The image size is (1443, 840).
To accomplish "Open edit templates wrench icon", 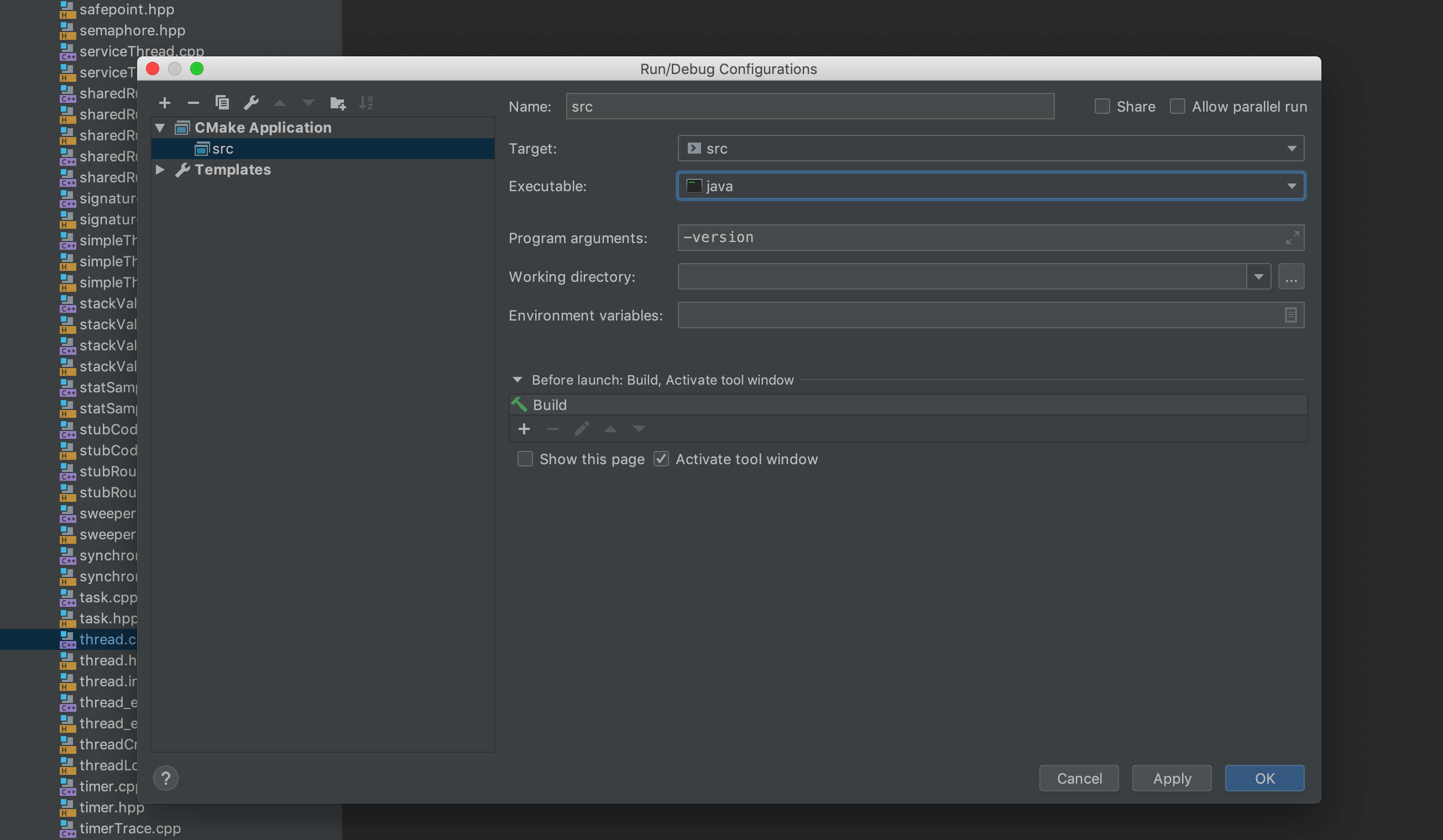I will pyautogui.click(x=251, y=103).
